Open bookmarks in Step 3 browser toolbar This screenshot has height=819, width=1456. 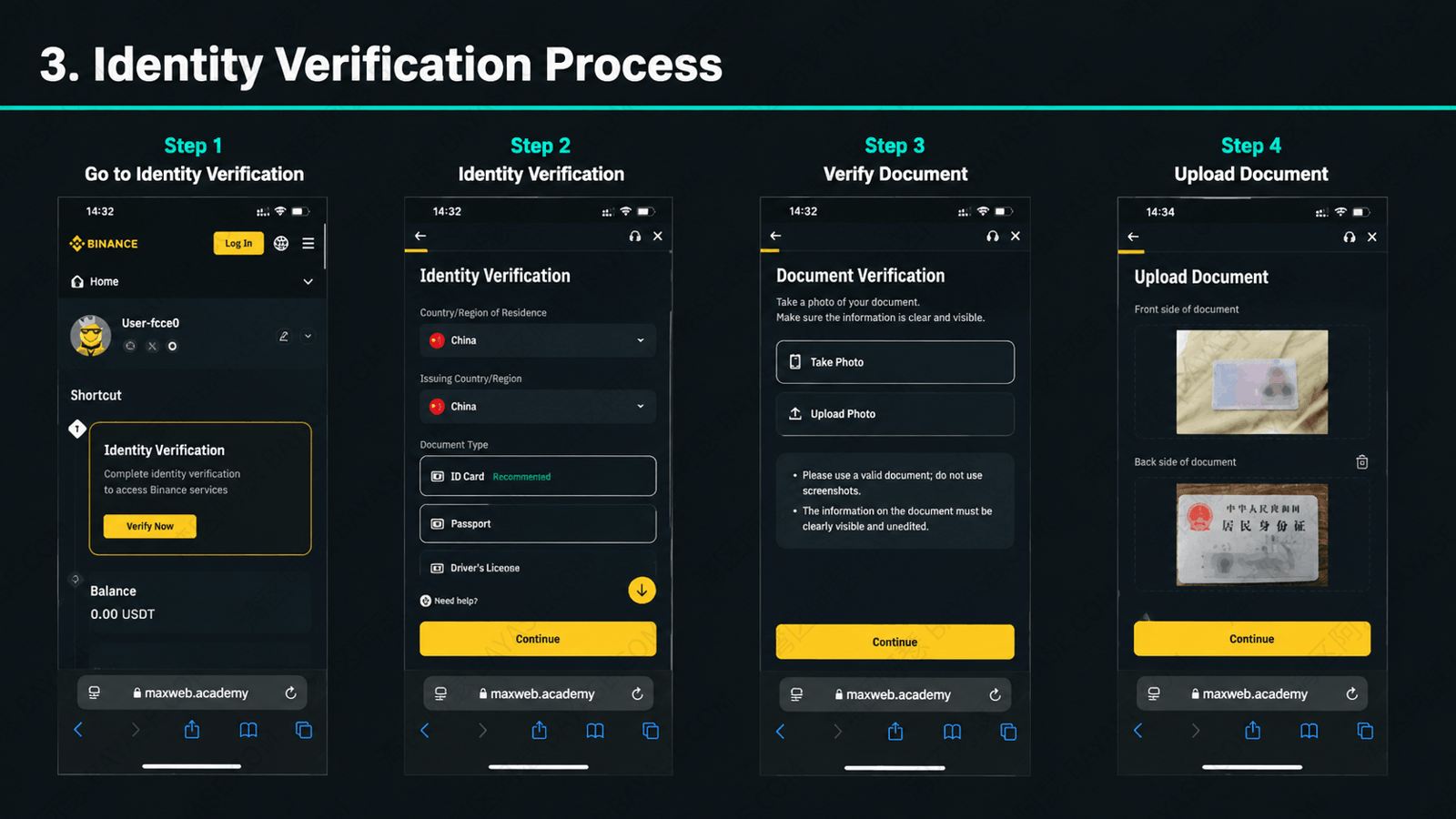[953, 732]
